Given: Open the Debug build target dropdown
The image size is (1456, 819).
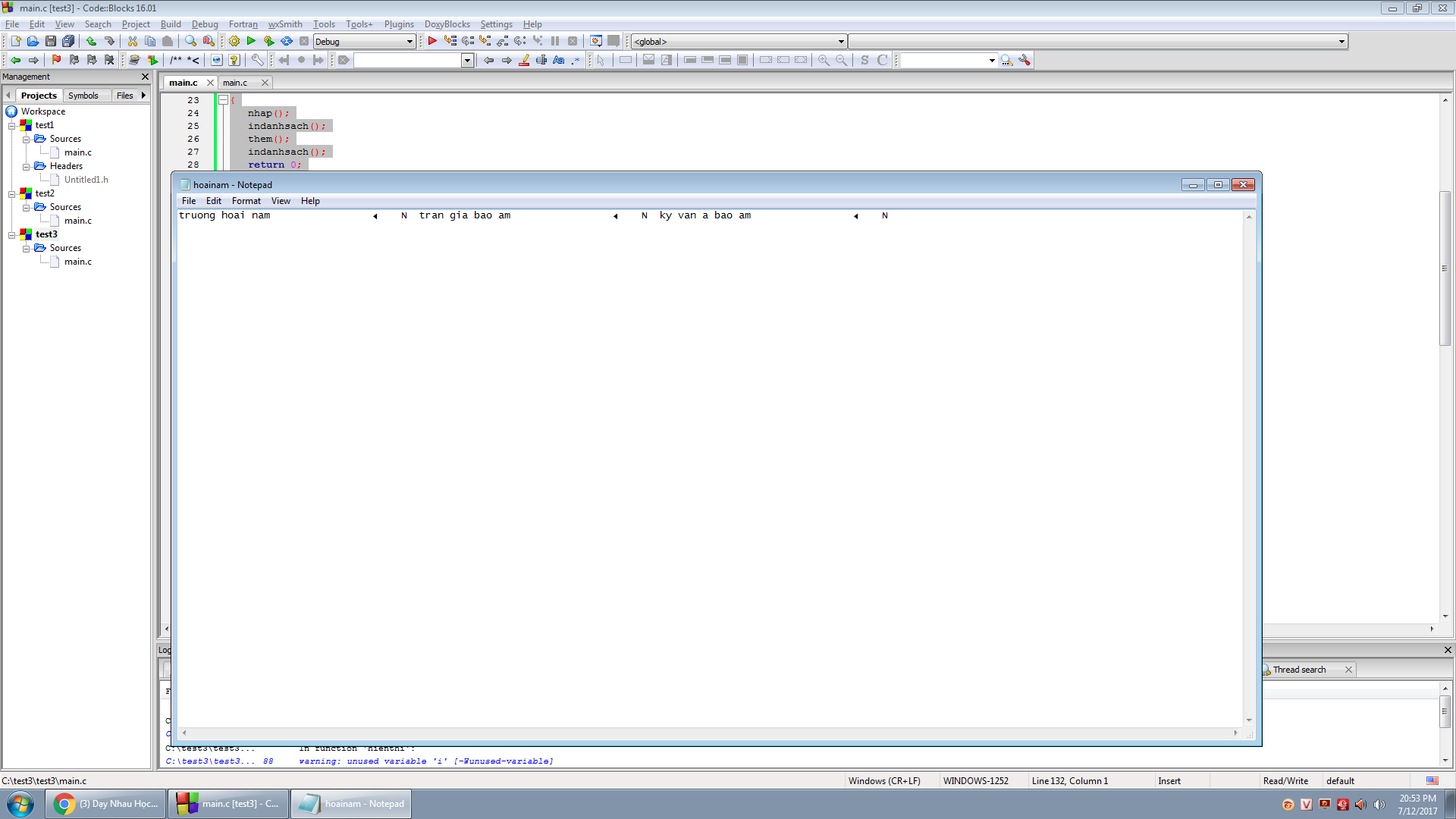Looking at the screenshot, I should [409, 42].
